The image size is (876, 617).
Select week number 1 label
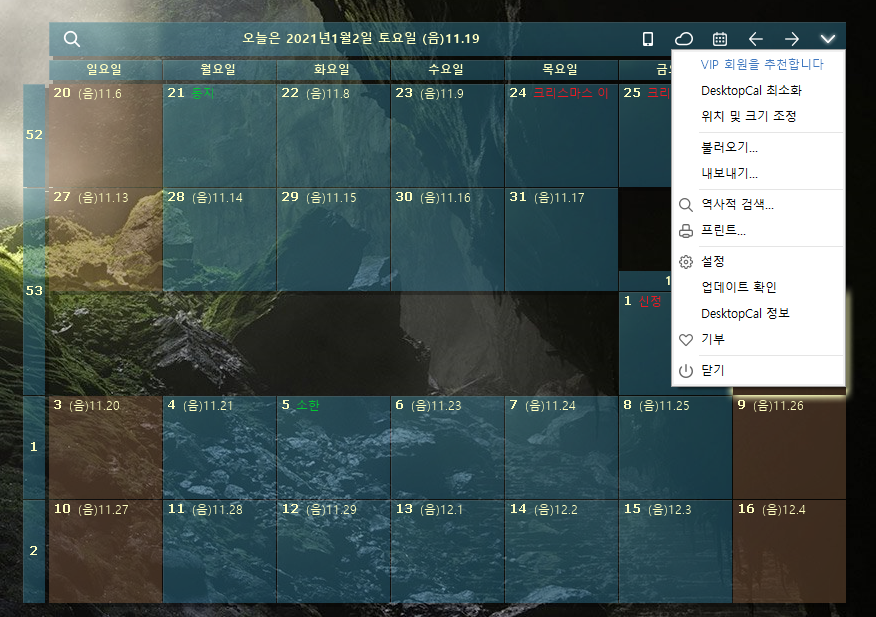(x=34, y=447)
